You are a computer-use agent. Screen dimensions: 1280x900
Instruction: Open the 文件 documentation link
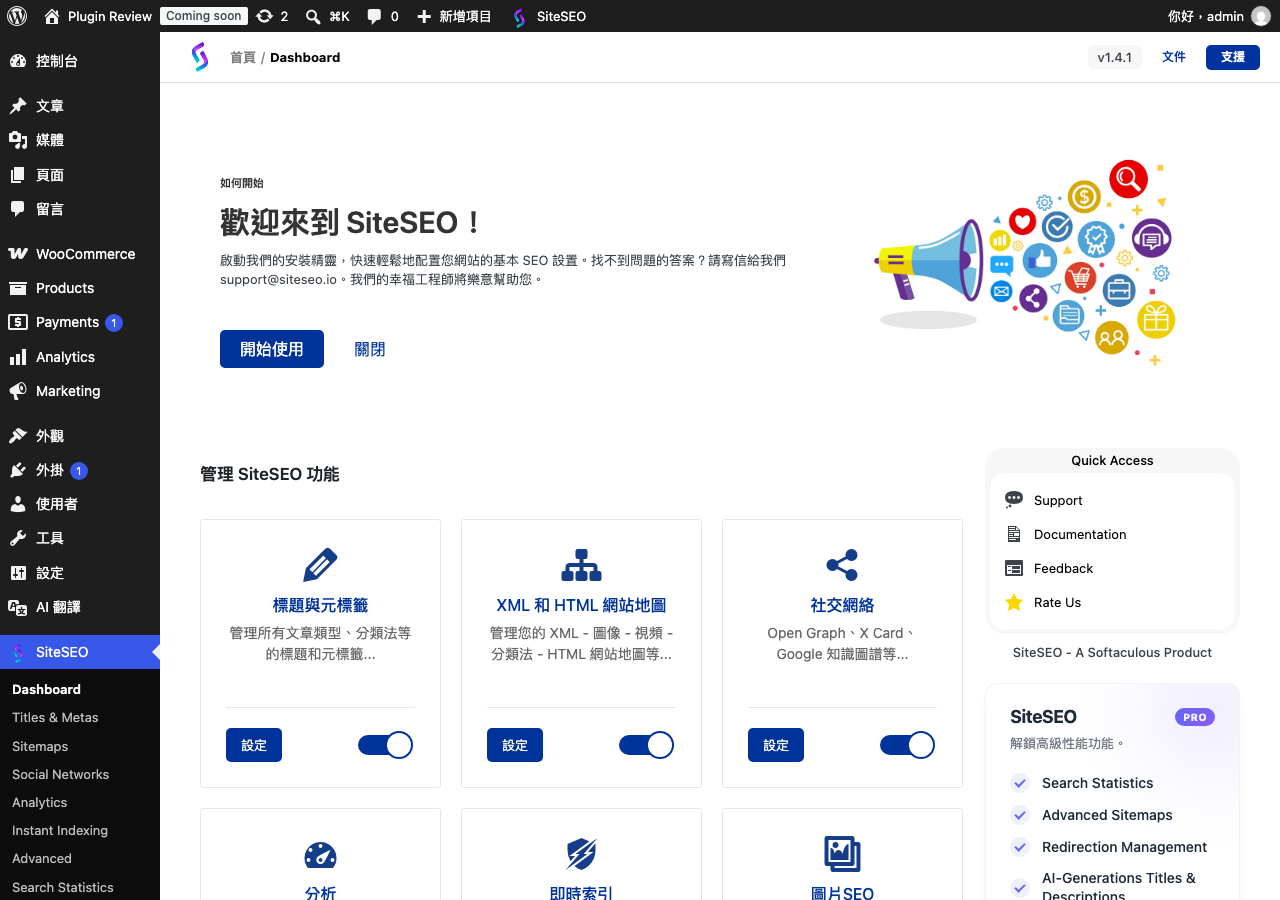(1174, 57)
